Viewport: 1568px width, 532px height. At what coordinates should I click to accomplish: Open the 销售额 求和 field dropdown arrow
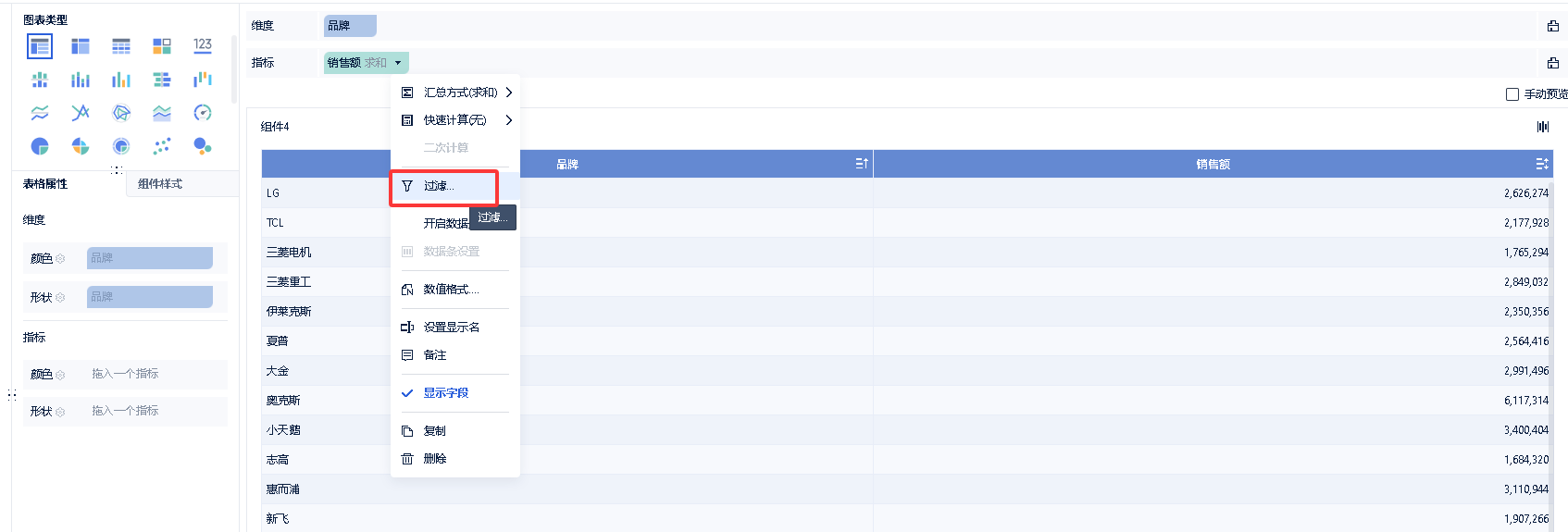pos(398,63)
